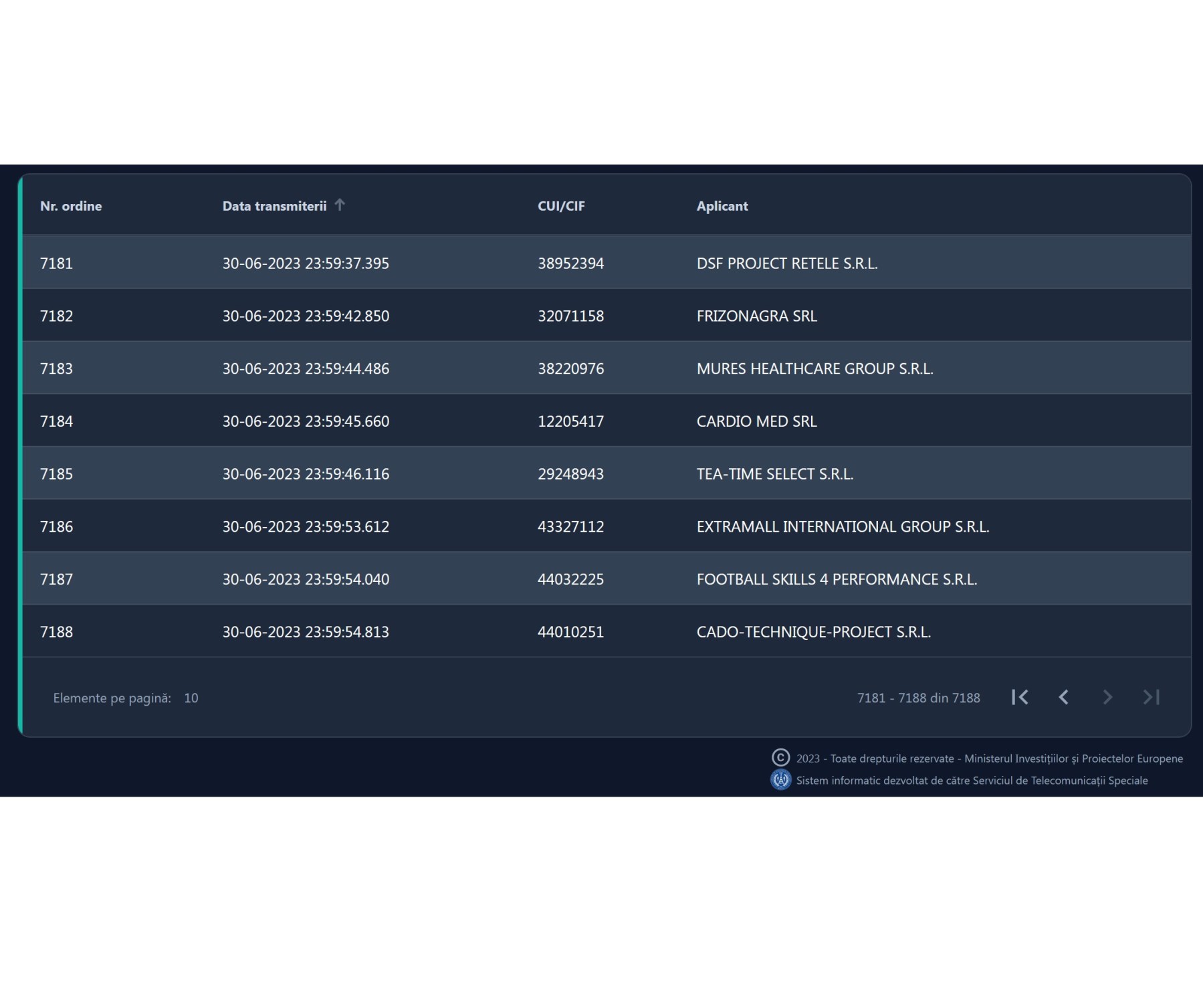This screenshot has width=1203, height=1008.
Task: Click timestamp 30-06-2023 23:59:42.850
Action: (306, 316)
